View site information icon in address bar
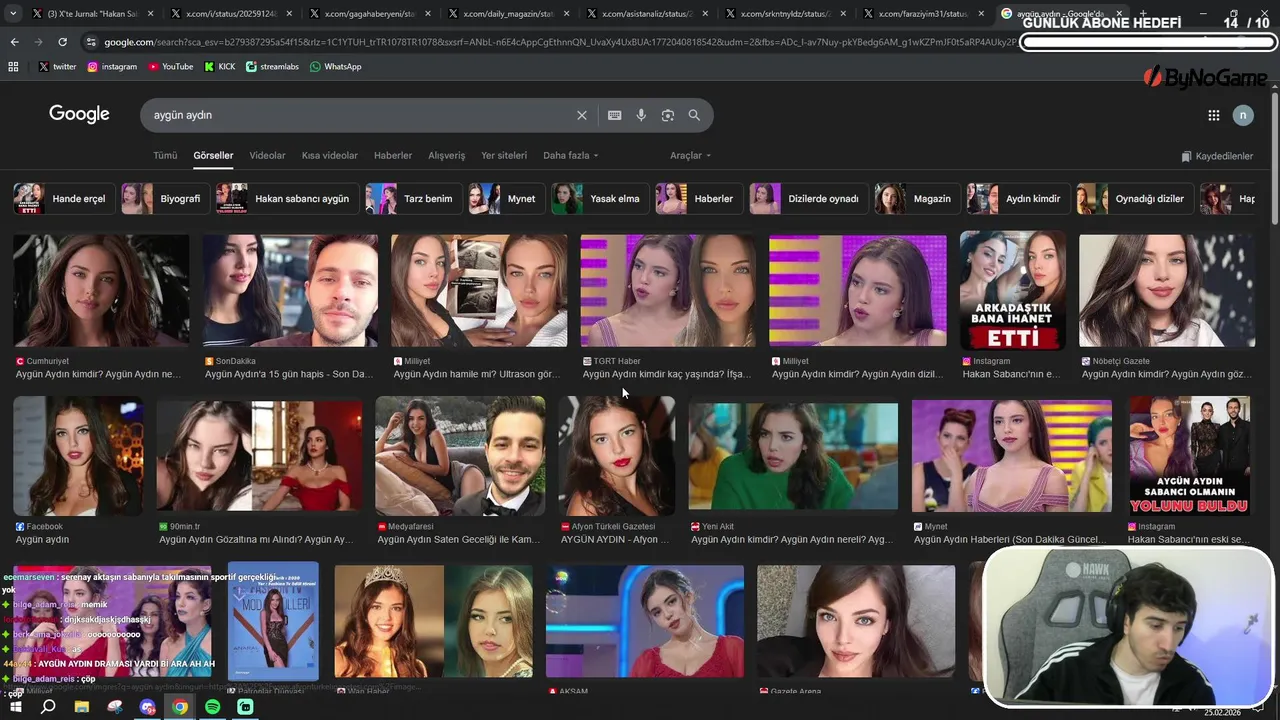Screen dimensions: 1280x720 click(x=92, y=42)
